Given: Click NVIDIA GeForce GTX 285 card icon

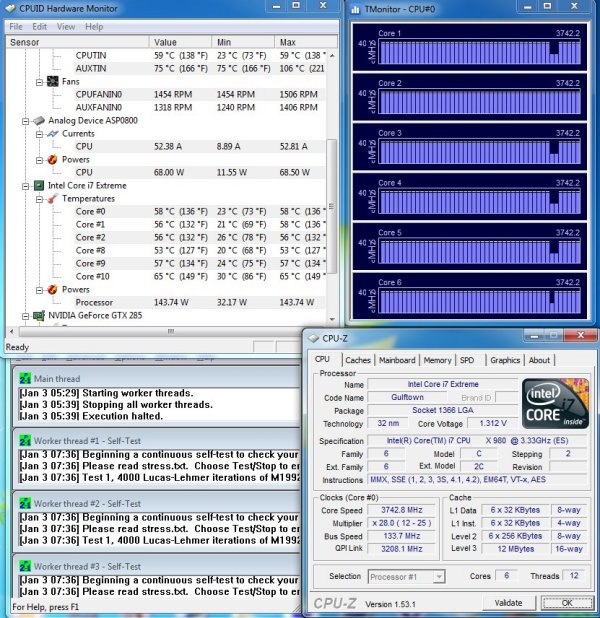Looking at the screenshot, I should [39, 316].
